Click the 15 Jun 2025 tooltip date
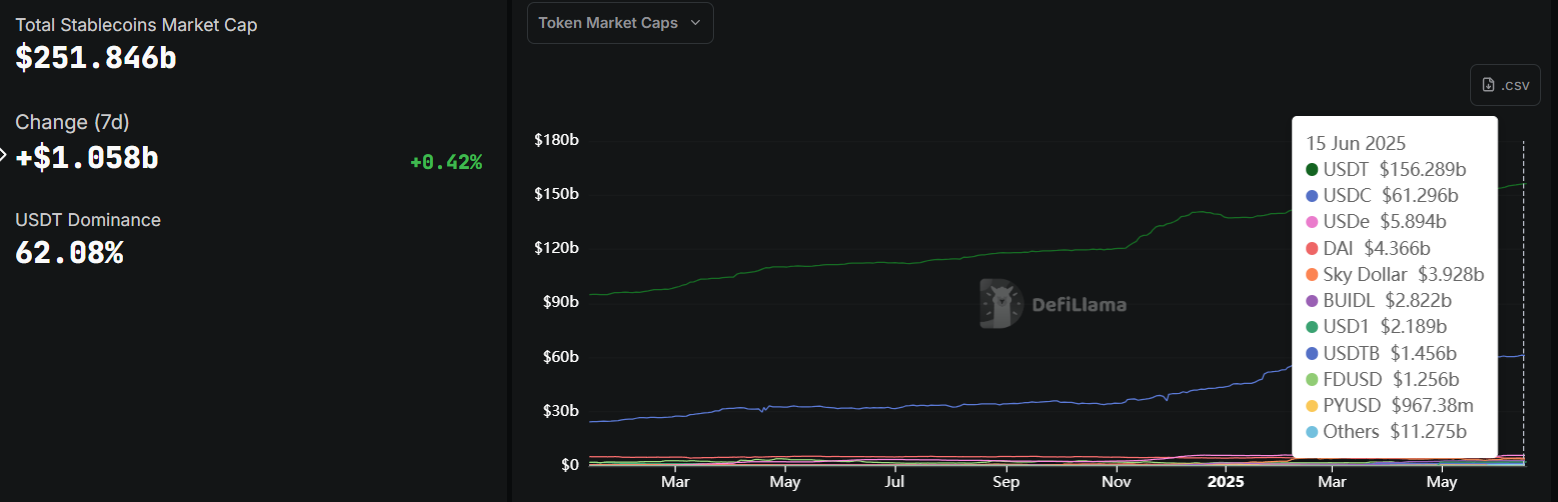The width and height of the screenshot is (1558, 502). coord(1355,144)
